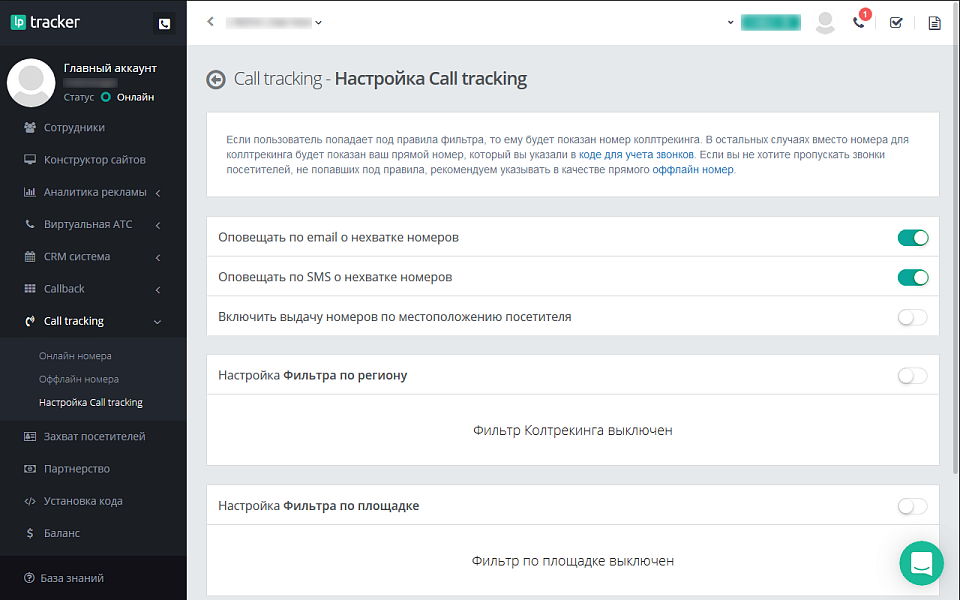Open the chat widget button
This screenshot has height=600, width=960.
tap(921, 563)
